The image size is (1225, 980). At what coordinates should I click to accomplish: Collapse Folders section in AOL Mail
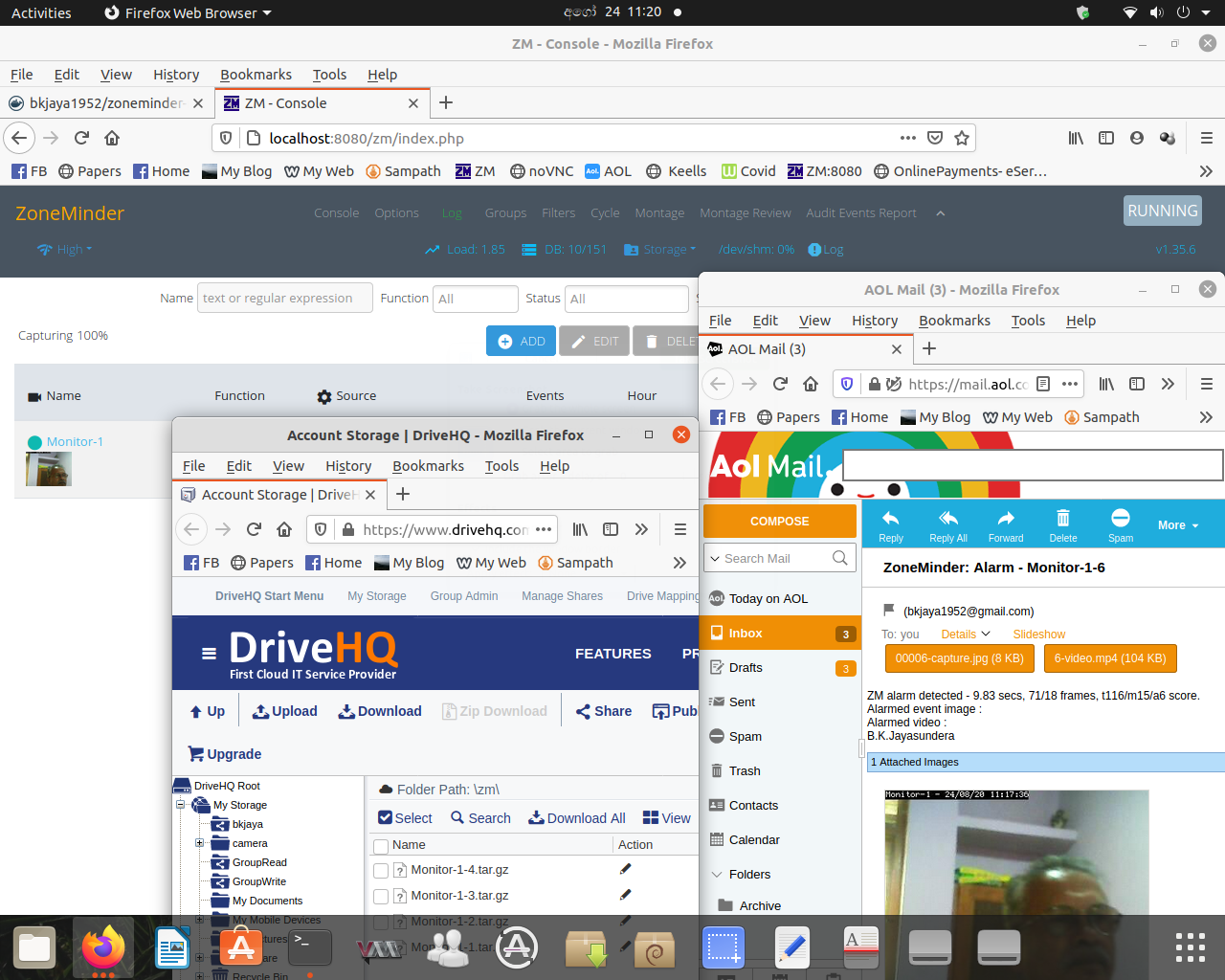[x=717, y=875]
